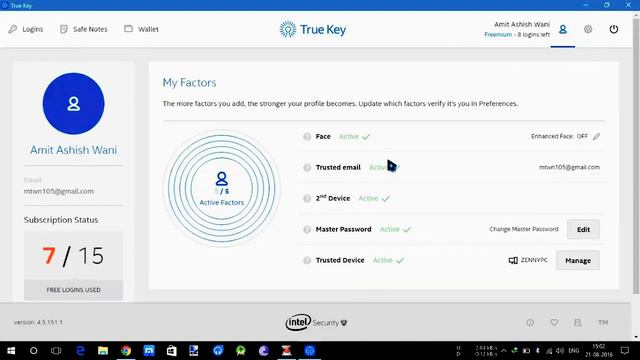Click the Intel Security logo

316,322
